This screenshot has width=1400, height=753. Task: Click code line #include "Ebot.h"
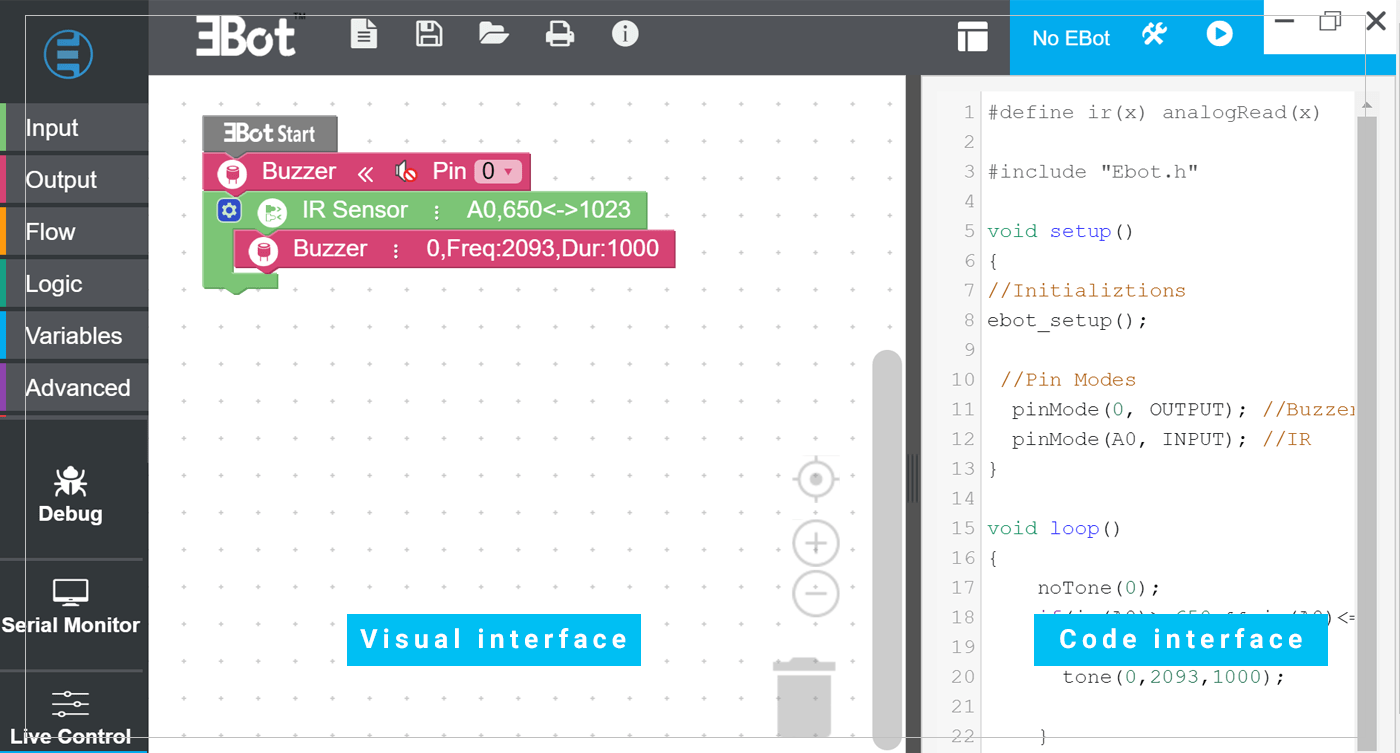[1093, 172]
